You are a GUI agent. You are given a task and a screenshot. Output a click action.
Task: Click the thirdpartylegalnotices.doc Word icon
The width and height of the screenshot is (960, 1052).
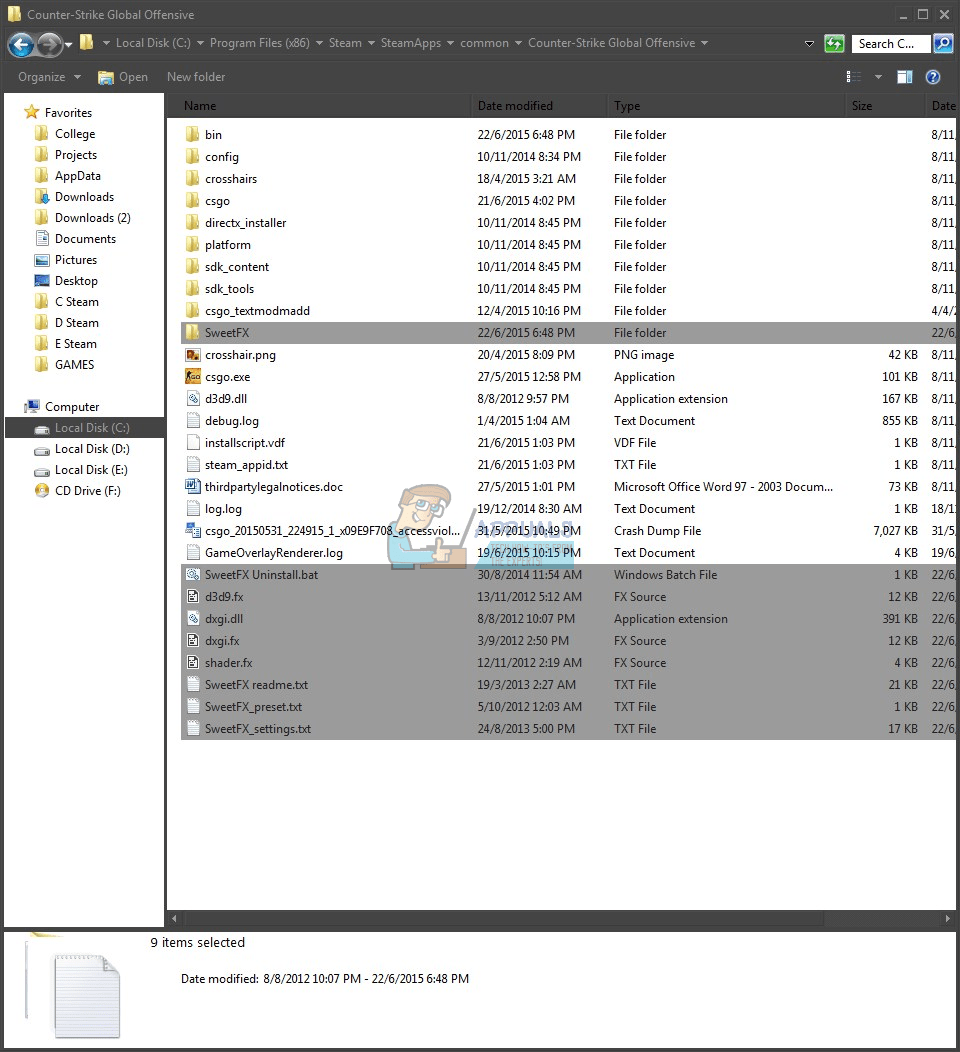pos(193,487)
